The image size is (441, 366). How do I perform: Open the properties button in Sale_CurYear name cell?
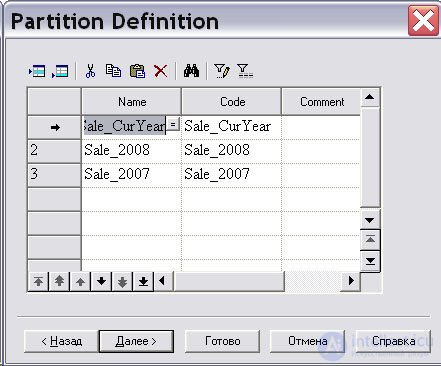pos(173,124)
